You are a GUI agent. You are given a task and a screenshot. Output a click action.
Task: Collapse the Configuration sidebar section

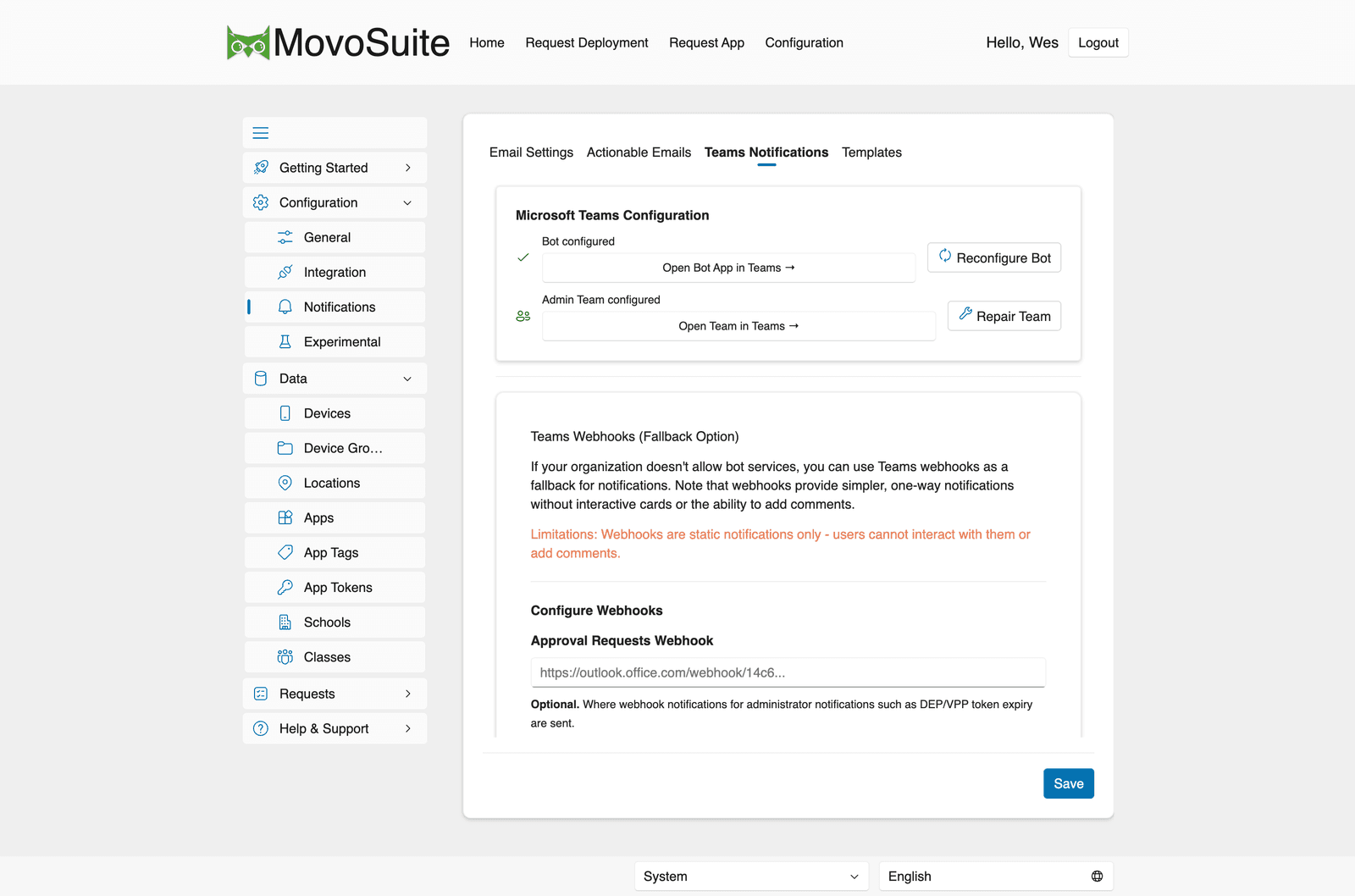(x=407, y=202)
